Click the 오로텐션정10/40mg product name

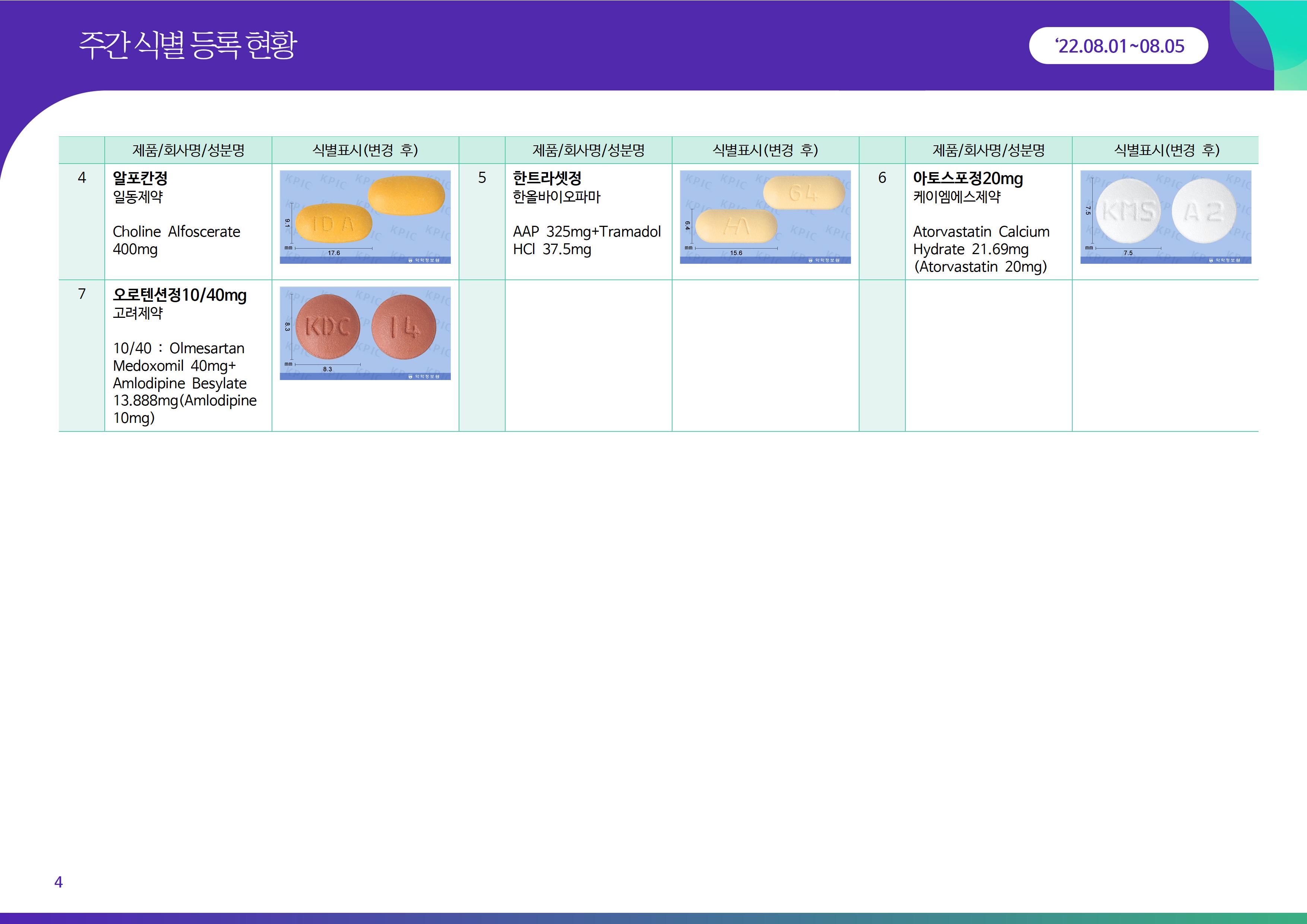[x=179, y=295]
